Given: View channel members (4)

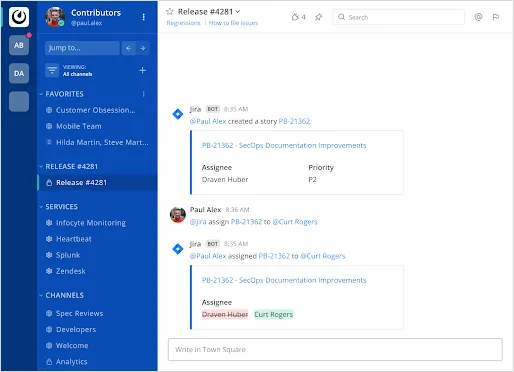Looking at the screenshot, I should 298,17.
